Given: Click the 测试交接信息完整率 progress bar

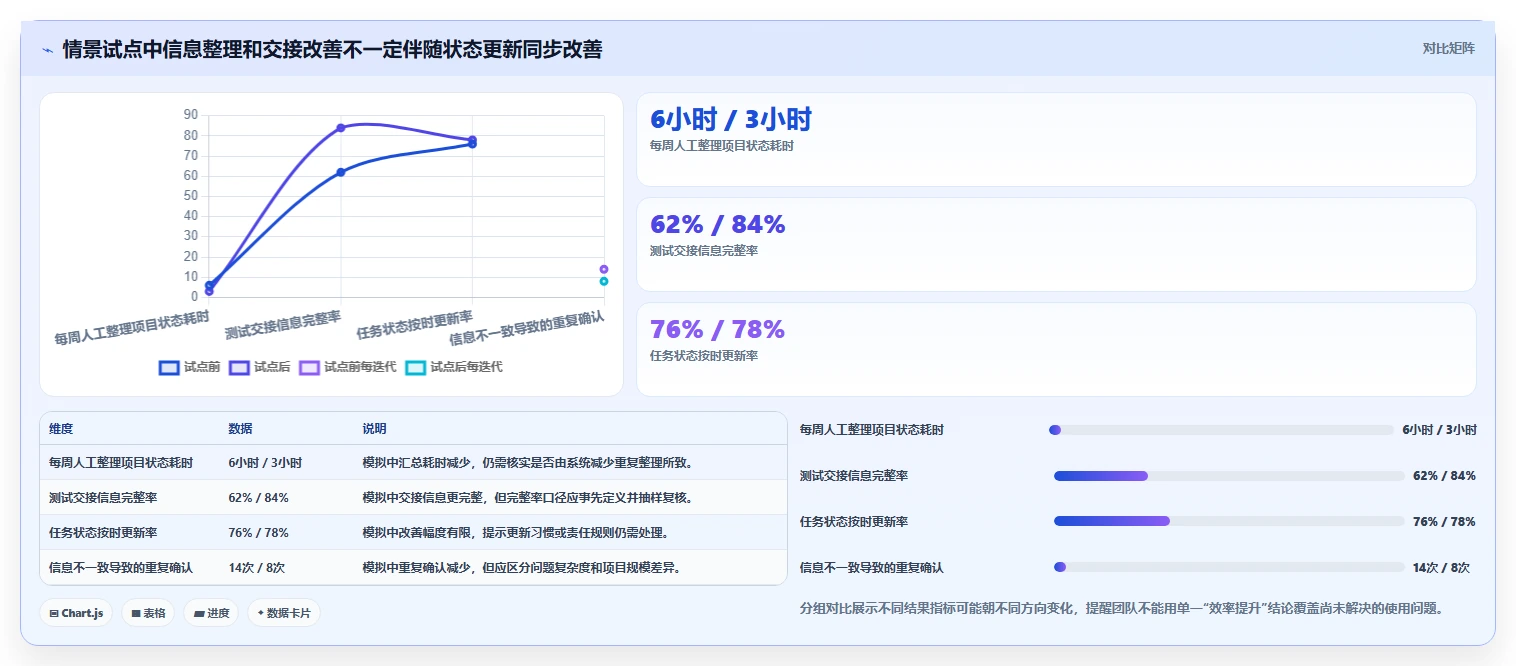Looking at the screenshot, I should (1229, 476).
